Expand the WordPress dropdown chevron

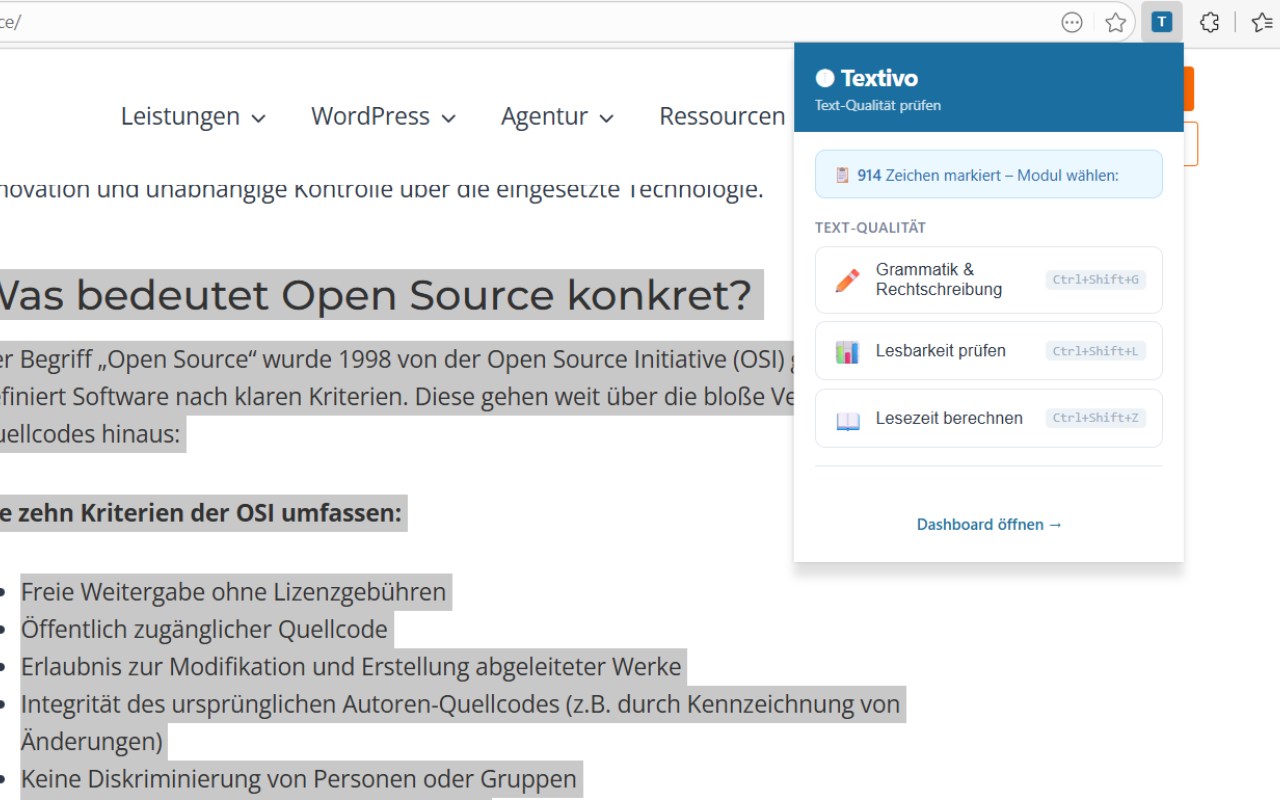[449, 118]
